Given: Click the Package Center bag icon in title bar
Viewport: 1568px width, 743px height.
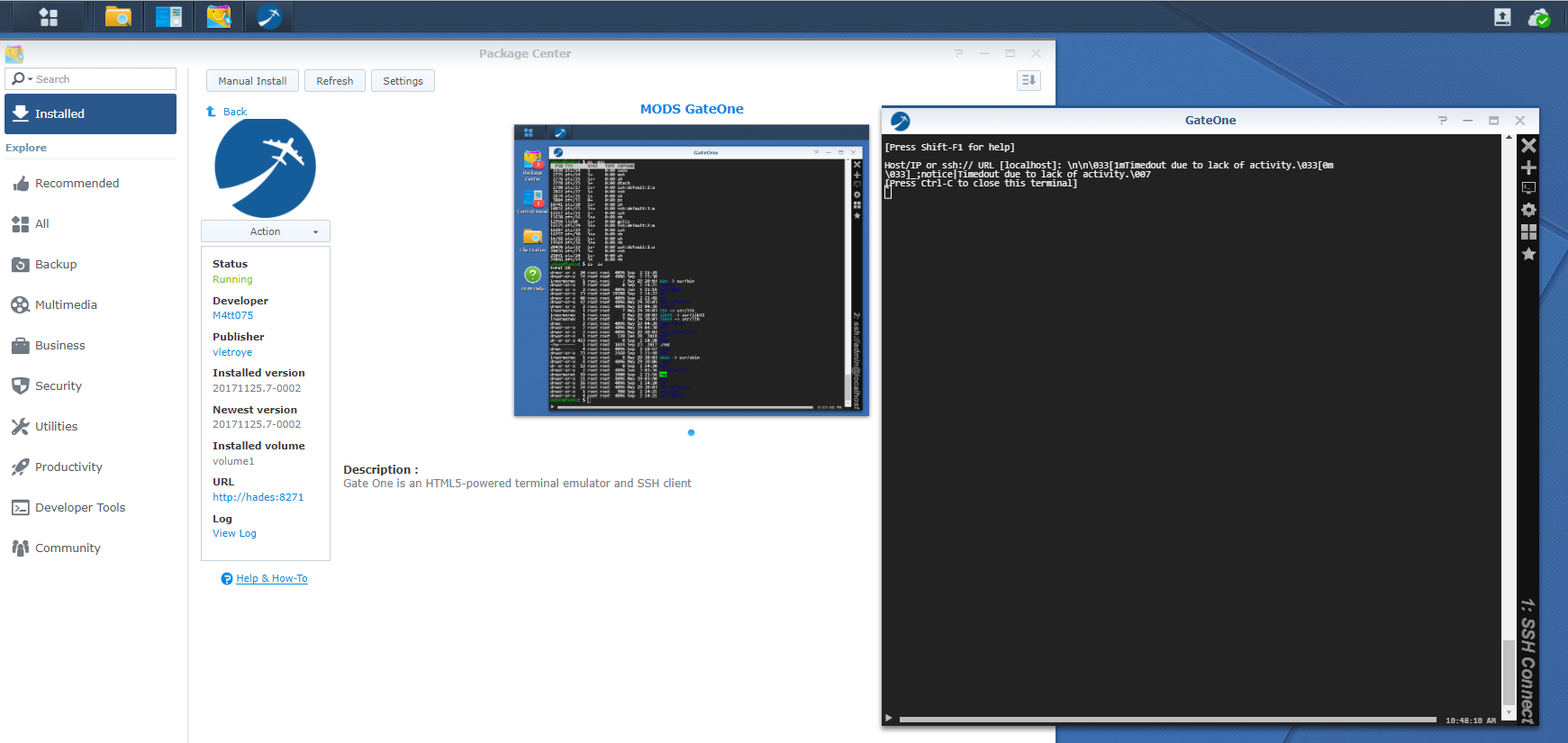Looking at the screenshot, I should click(x=14, y=53).
